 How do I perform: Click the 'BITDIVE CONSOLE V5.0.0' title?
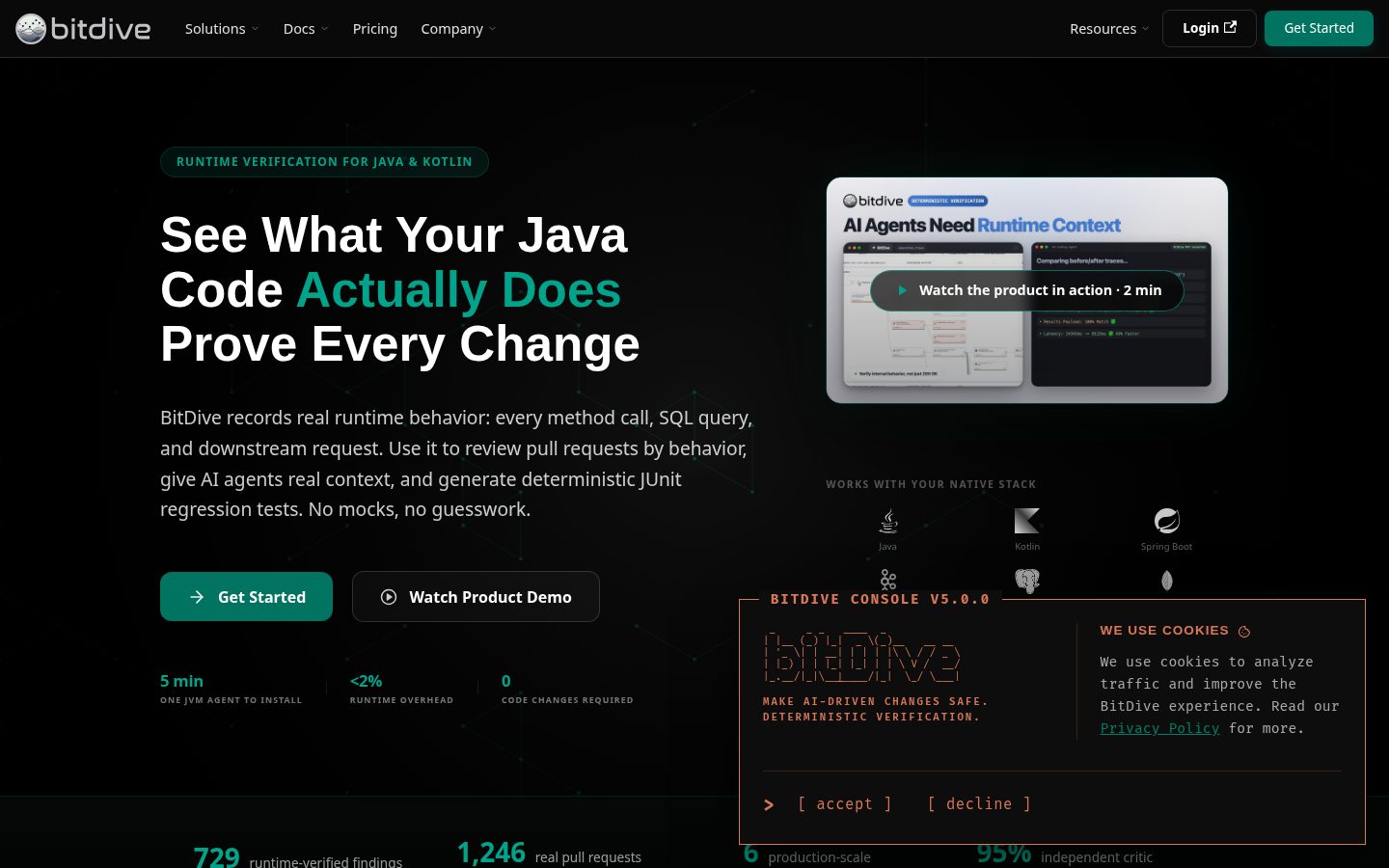click(880, 599)
